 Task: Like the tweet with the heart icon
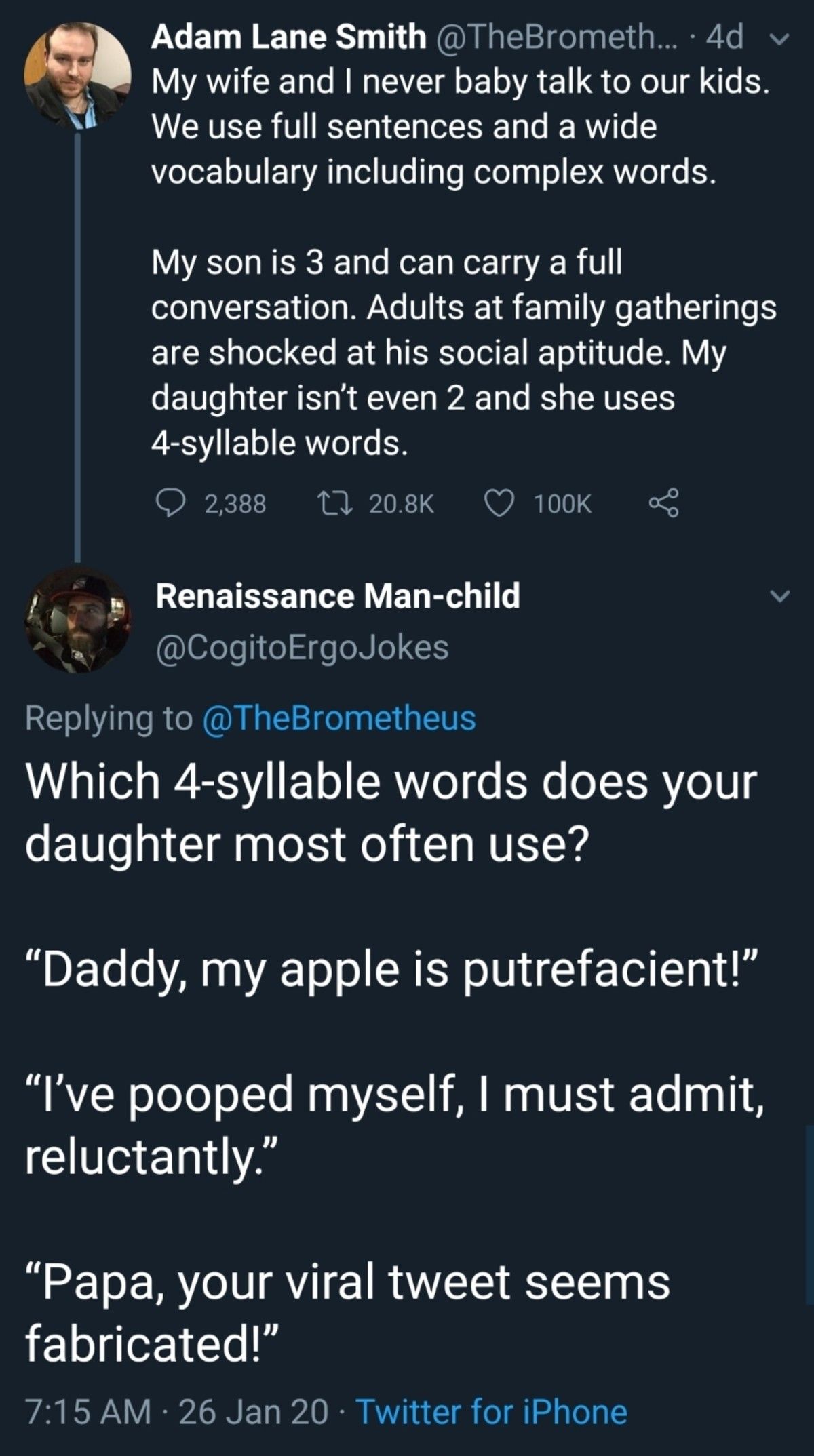coord(499,503)
